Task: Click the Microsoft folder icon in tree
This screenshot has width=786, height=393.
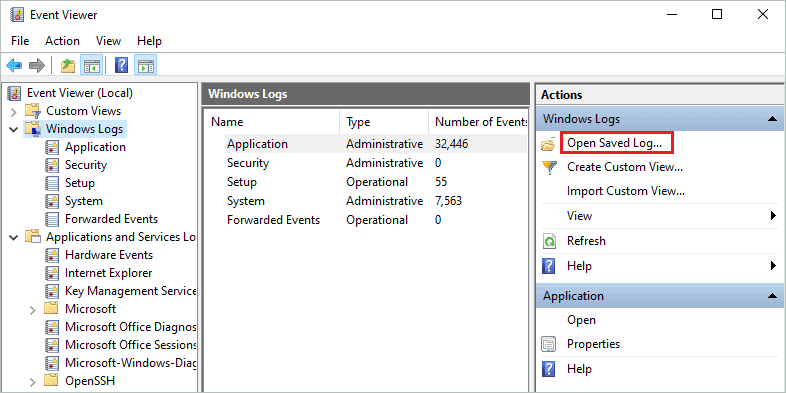Action: click(x=52, y=308)
